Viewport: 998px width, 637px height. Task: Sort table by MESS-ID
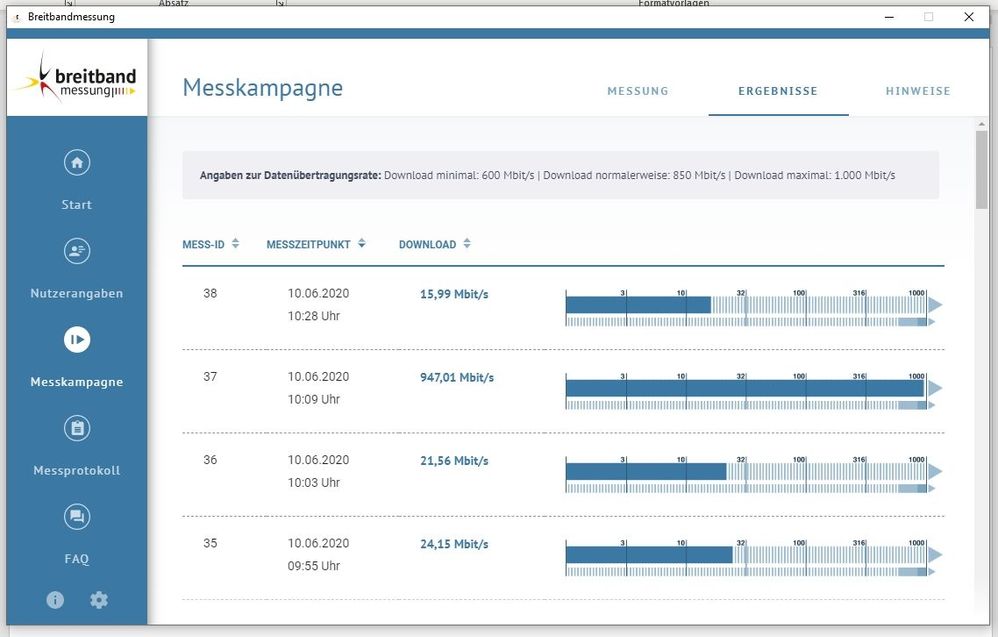[x=211, y=244]
